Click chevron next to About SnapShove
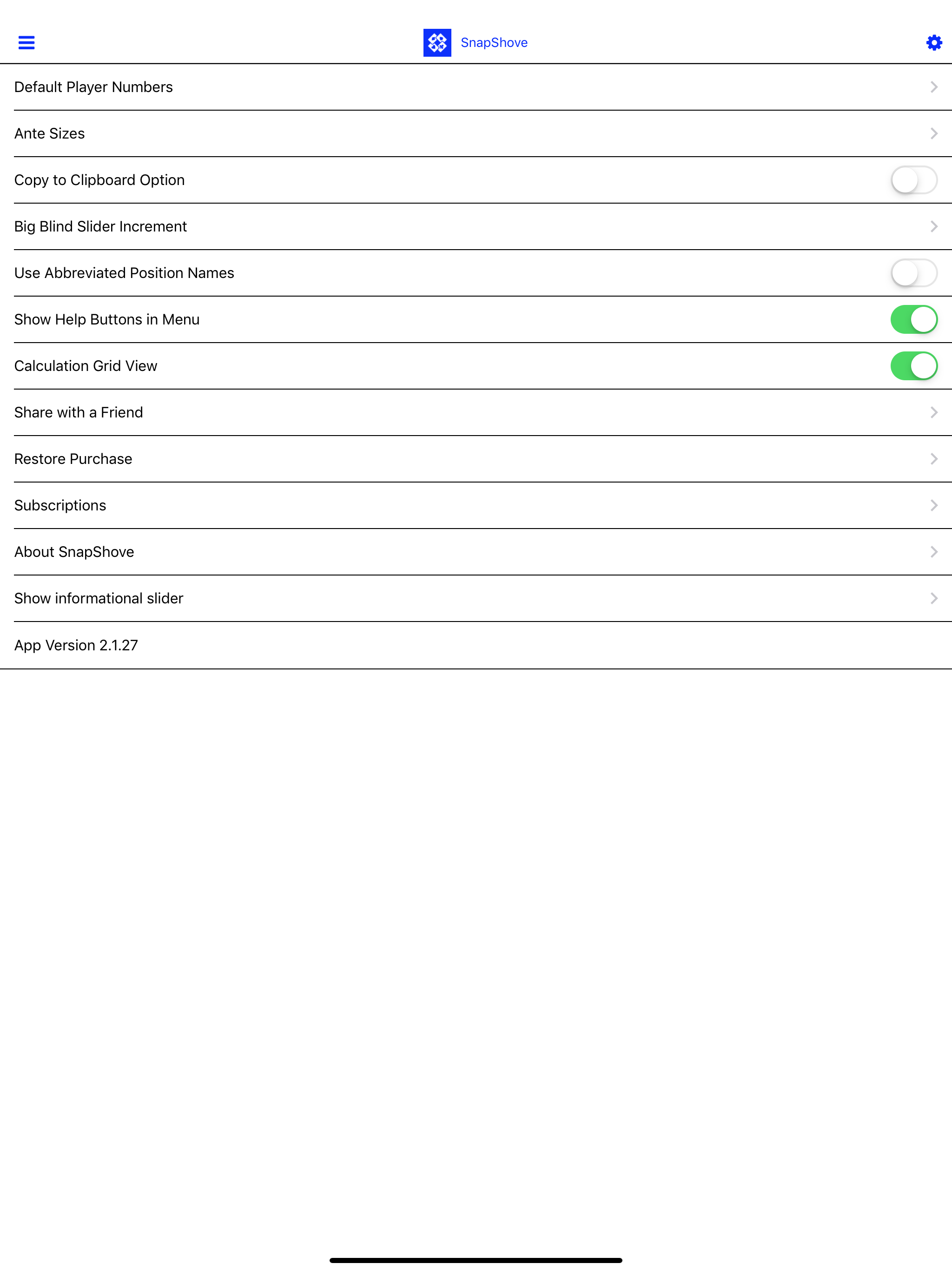Screen dimensions: 952x1270 pos(933,552)
